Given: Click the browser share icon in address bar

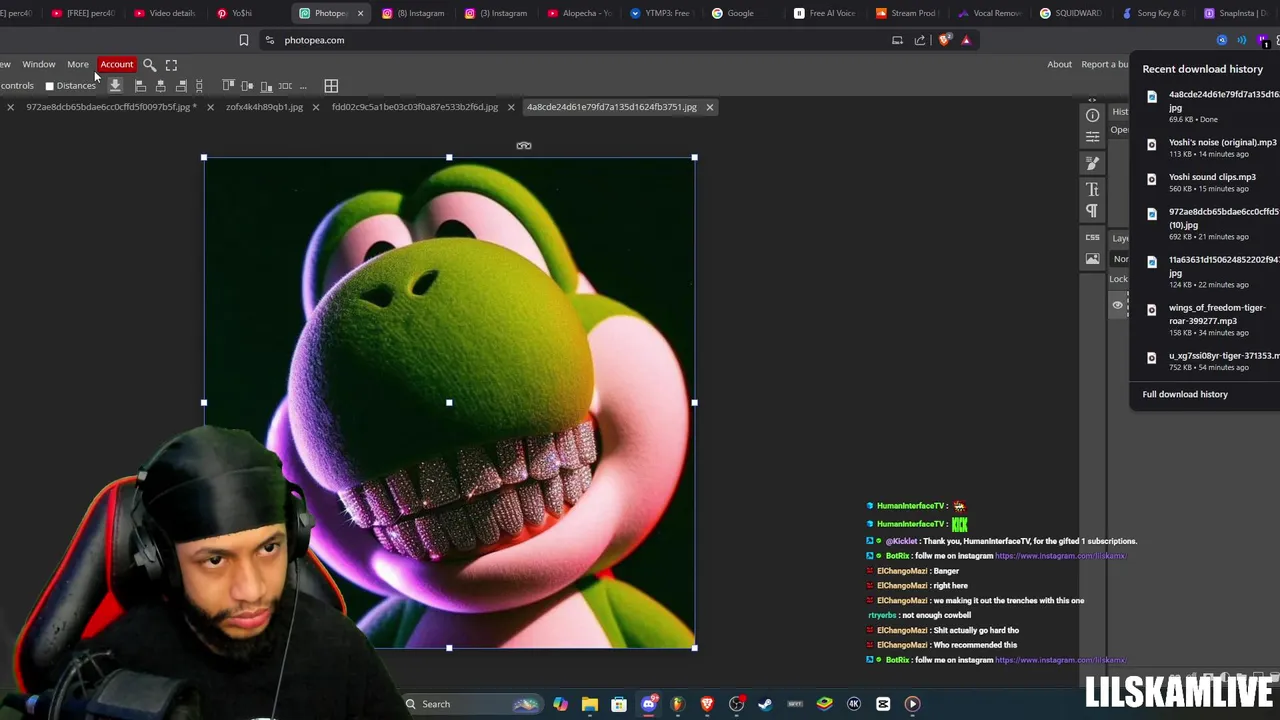Looking at the screenshot, I should click(920, 40).
